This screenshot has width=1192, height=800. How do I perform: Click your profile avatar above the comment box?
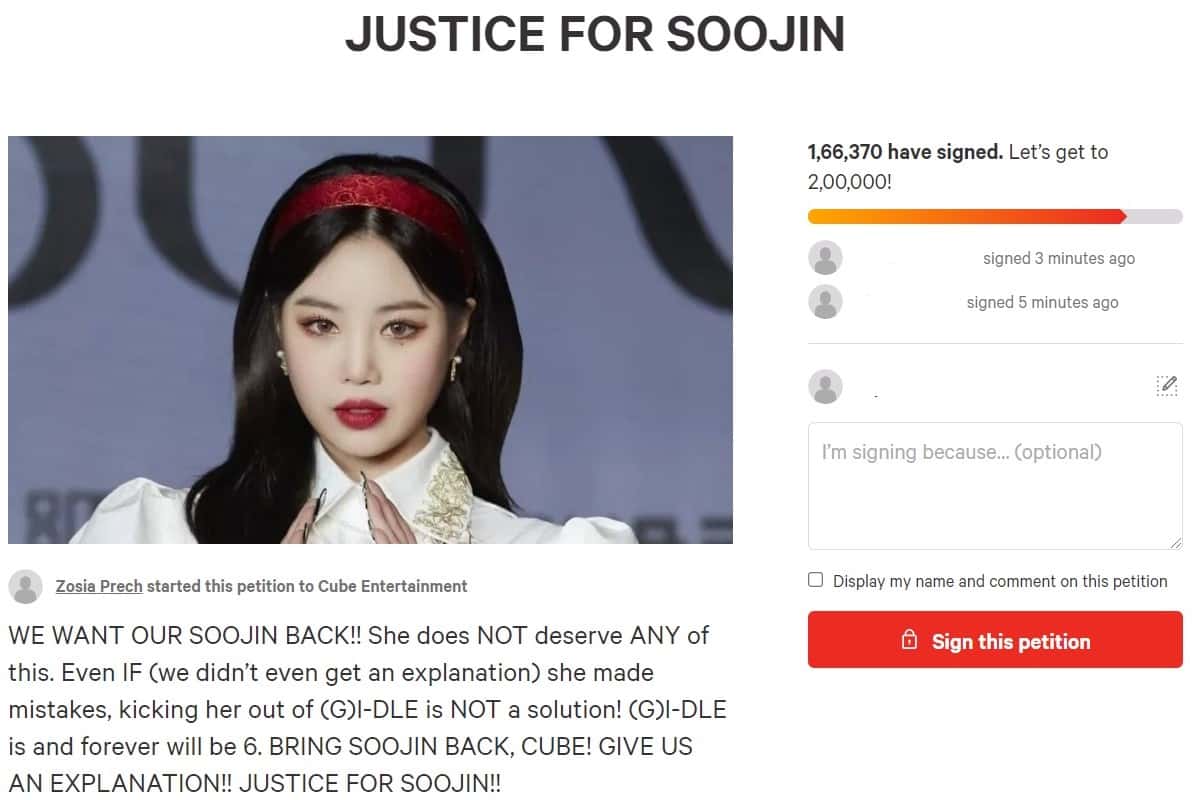825,387
